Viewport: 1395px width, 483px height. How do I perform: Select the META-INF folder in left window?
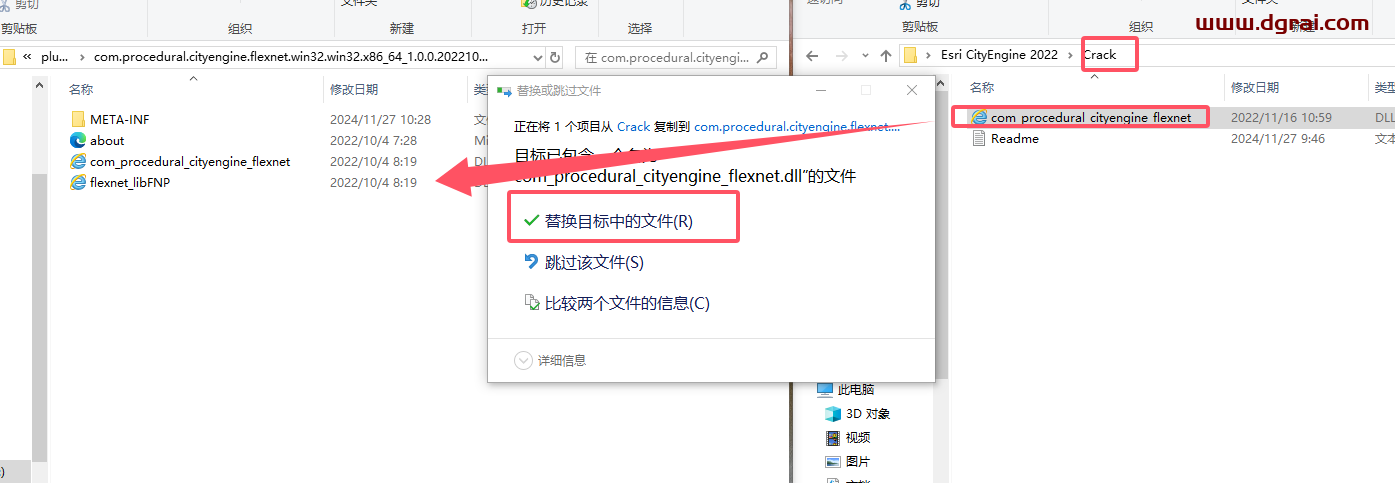(110, 119)
